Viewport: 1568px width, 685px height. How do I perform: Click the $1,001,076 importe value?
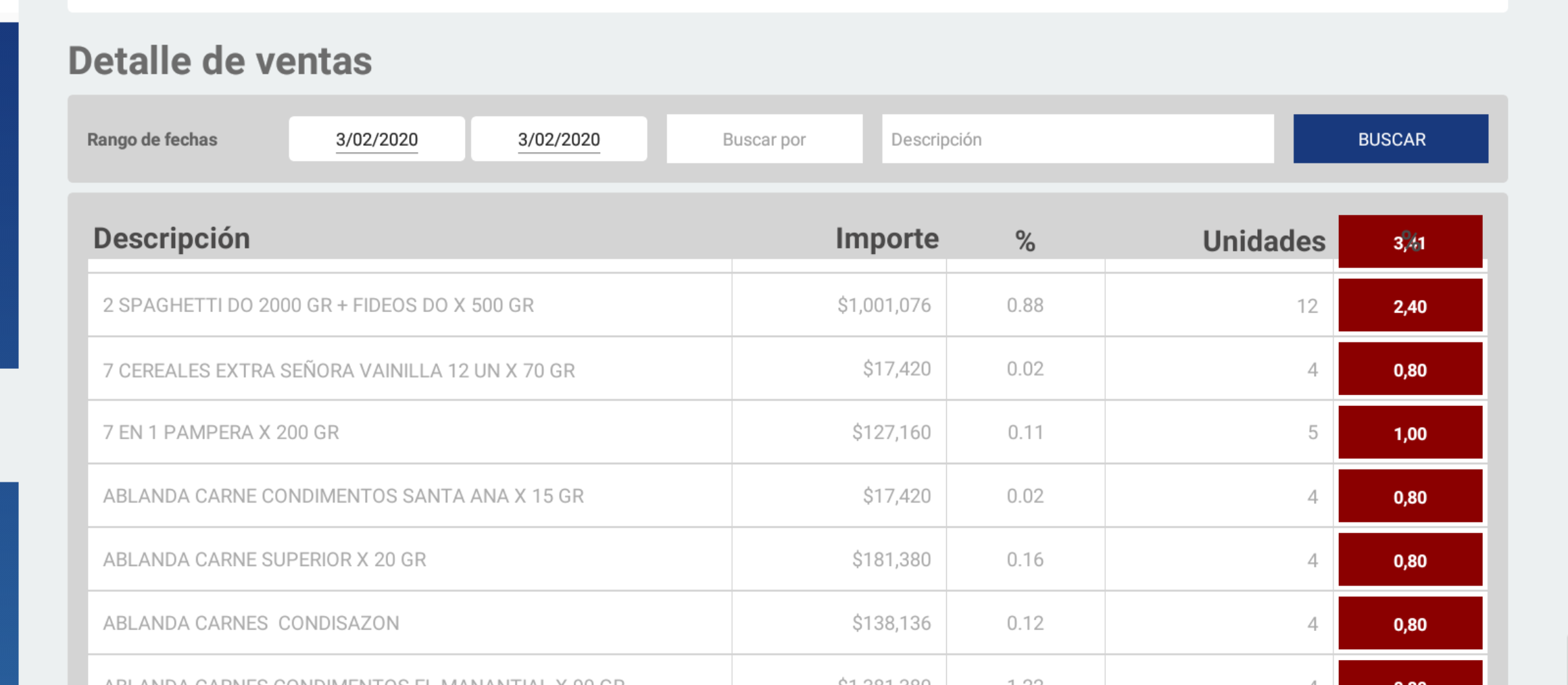(884, 305)
